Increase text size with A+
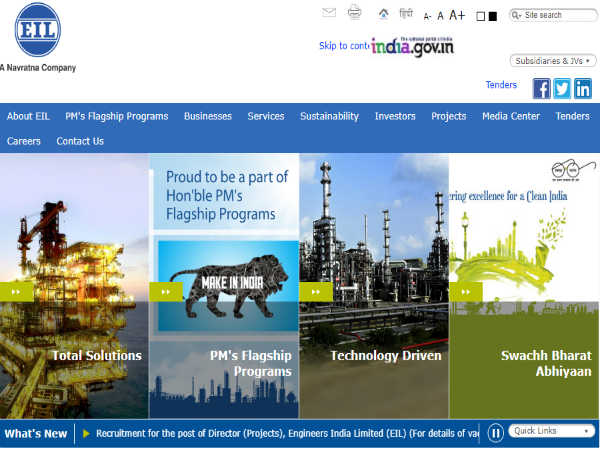 [457, 15]
